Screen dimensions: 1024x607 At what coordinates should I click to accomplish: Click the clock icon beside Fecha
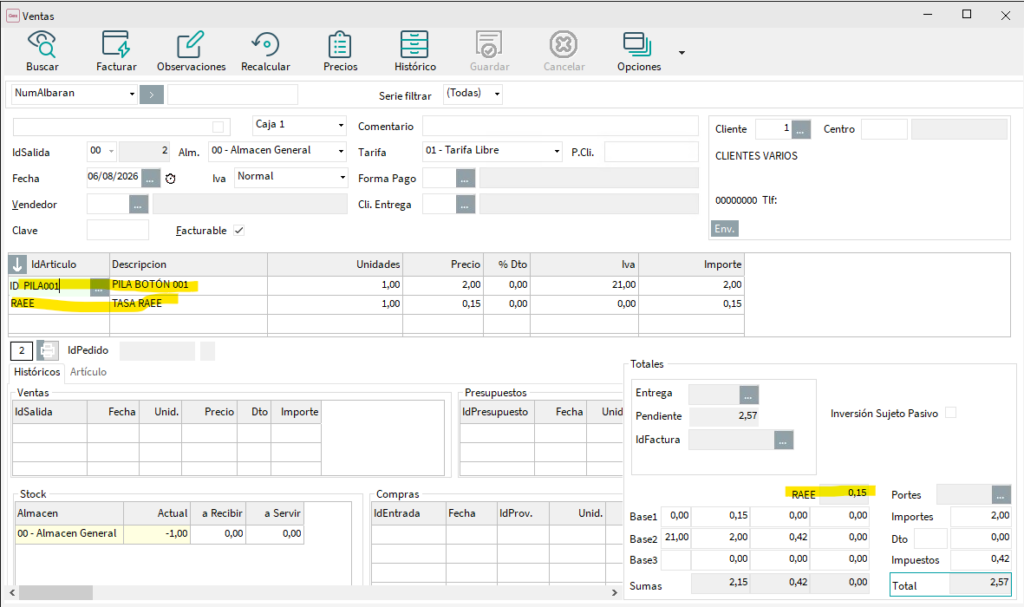tap(170, 178)
